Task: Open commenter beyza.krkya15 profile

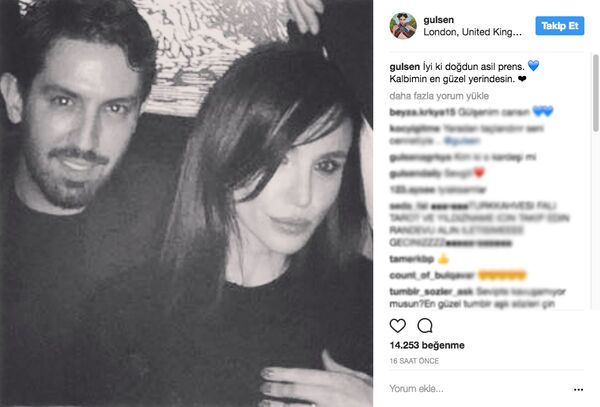Action: pyautogui.click(x=422, y=112)
